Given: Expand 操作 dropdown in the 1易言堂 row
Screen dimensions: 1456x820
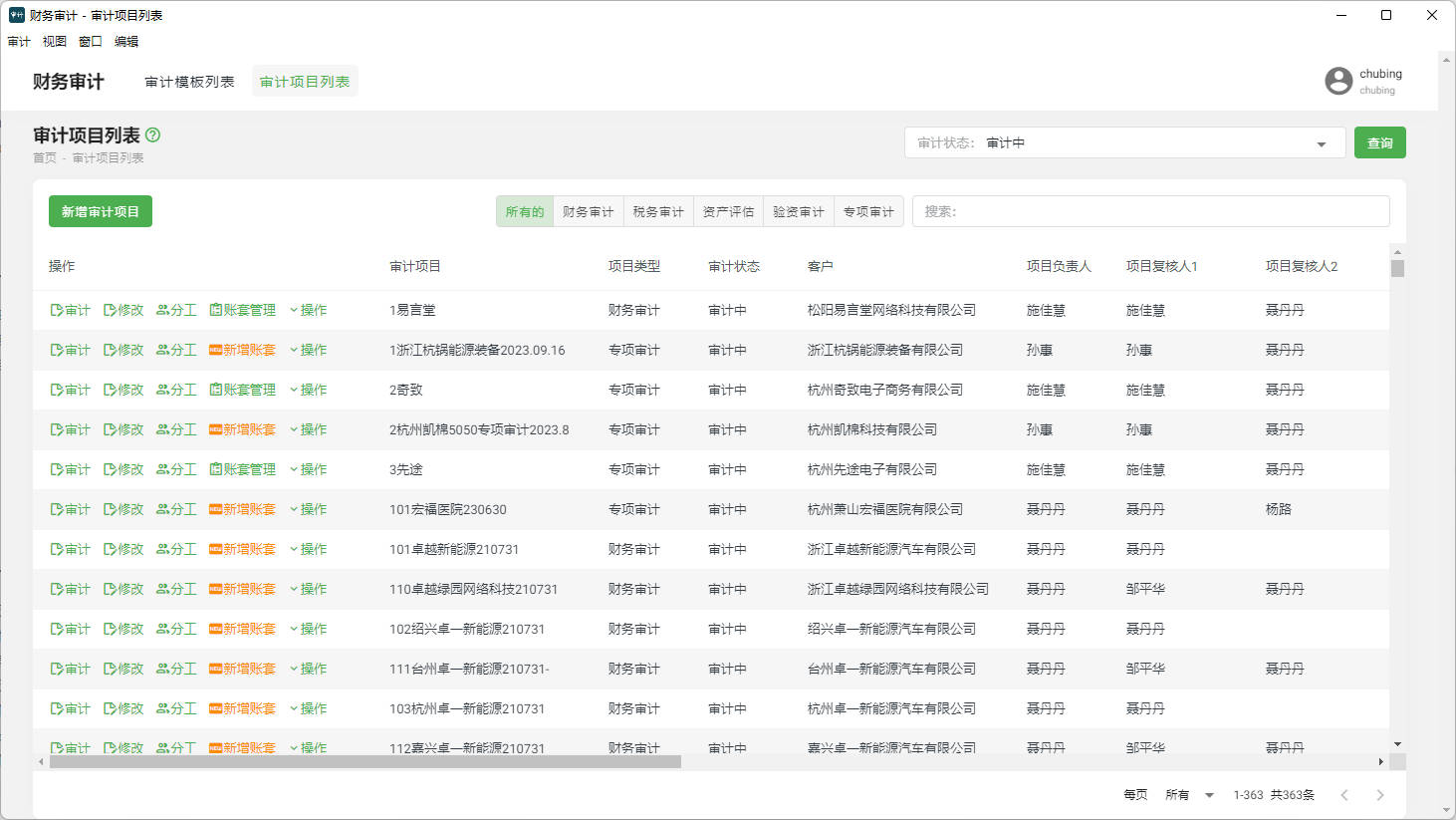Looking at the screenshot, I should point(309,310).
